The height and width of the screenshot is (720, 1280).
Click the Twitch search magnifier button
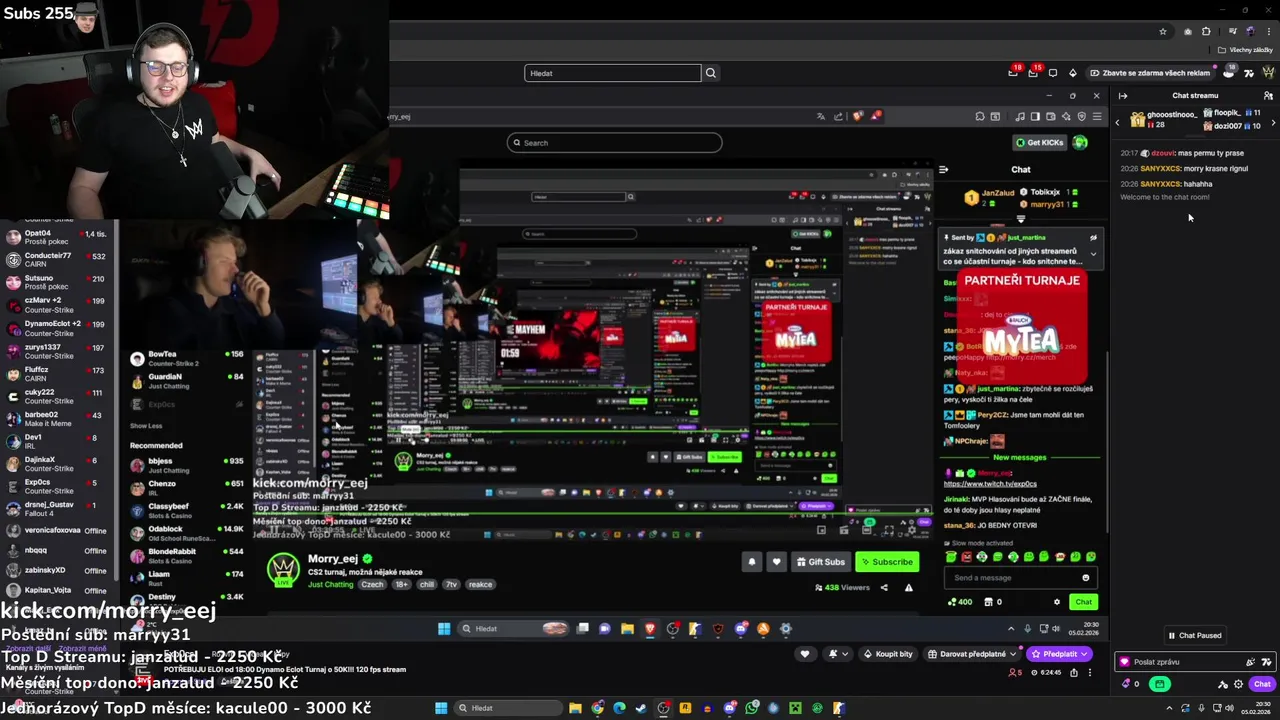711,73
